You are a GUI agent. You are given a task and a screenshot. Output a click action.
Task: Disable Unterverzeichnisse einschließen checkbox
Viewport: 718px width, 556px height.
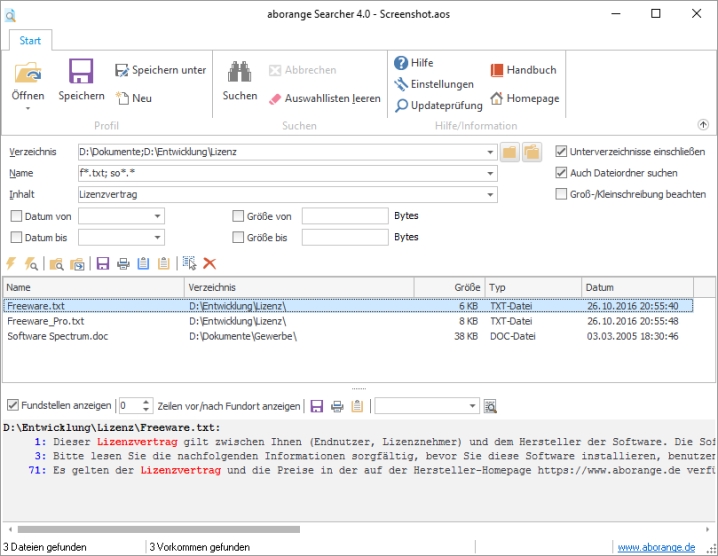pyautogui.click(x=561, y=152)
